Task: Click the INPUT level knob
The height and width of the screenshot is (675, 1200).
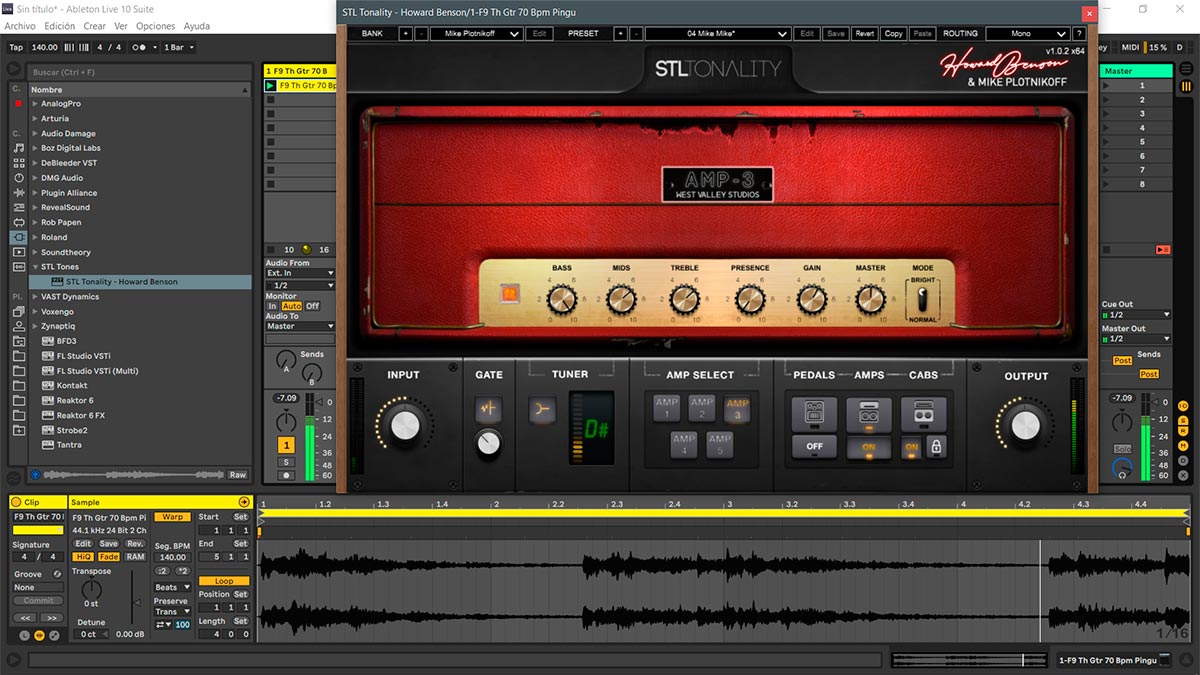Action: [406, 425]
